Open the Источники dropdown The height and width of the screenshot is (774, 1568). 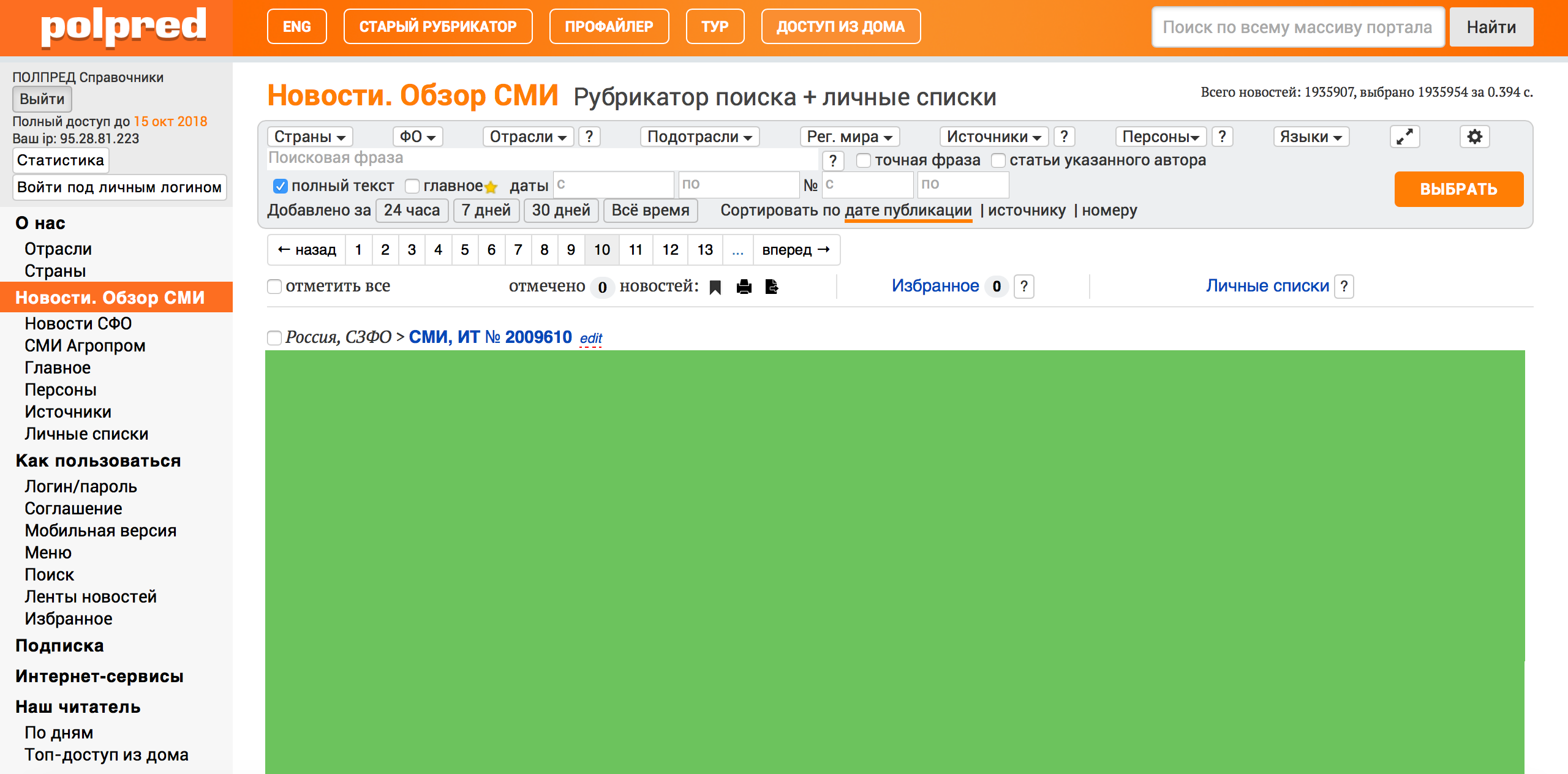pyautogui.click(x=994, y=137)
